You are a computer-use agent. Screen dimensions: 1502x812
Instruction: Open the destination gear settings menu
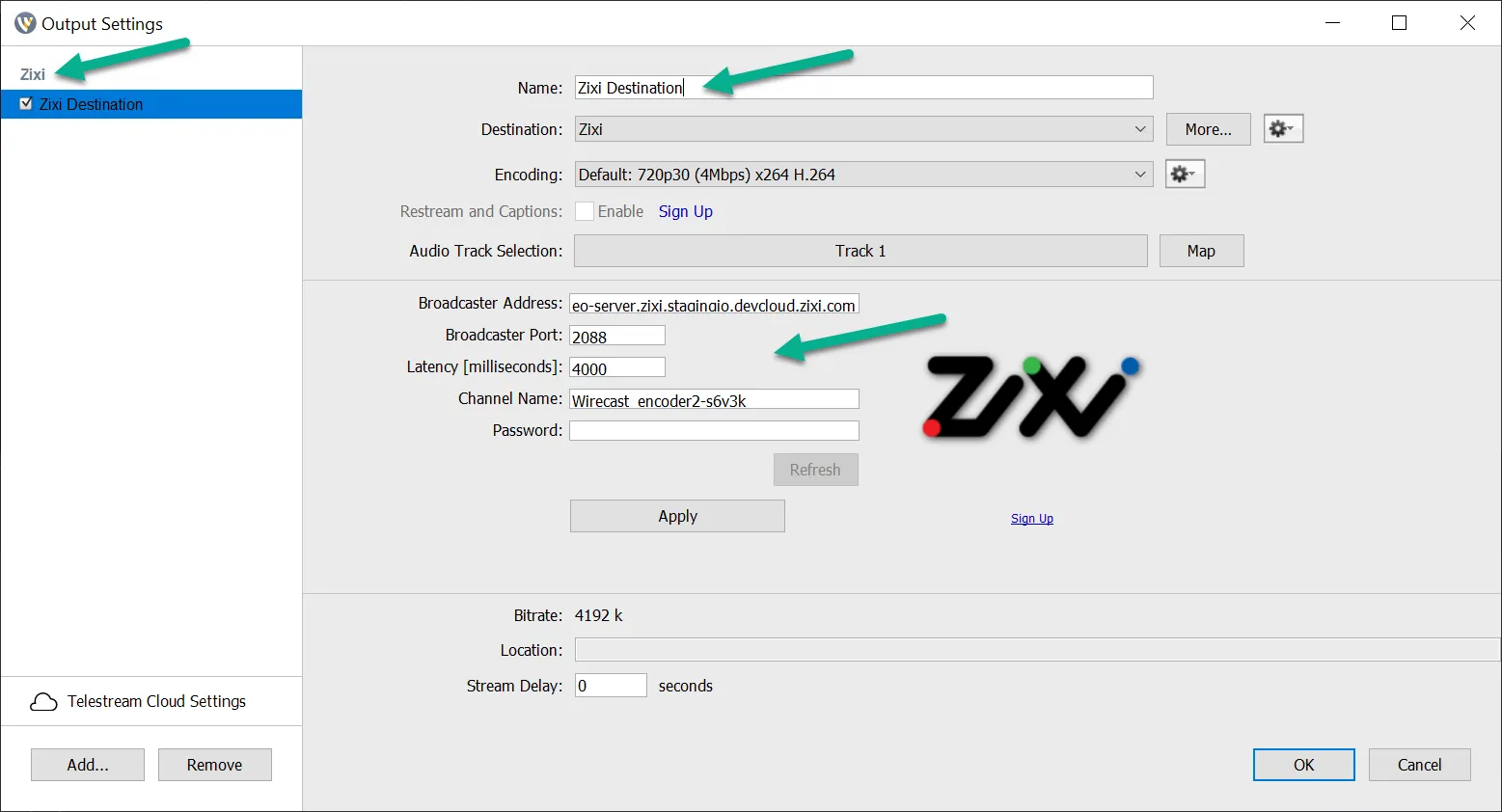(x=1283, y=128)
